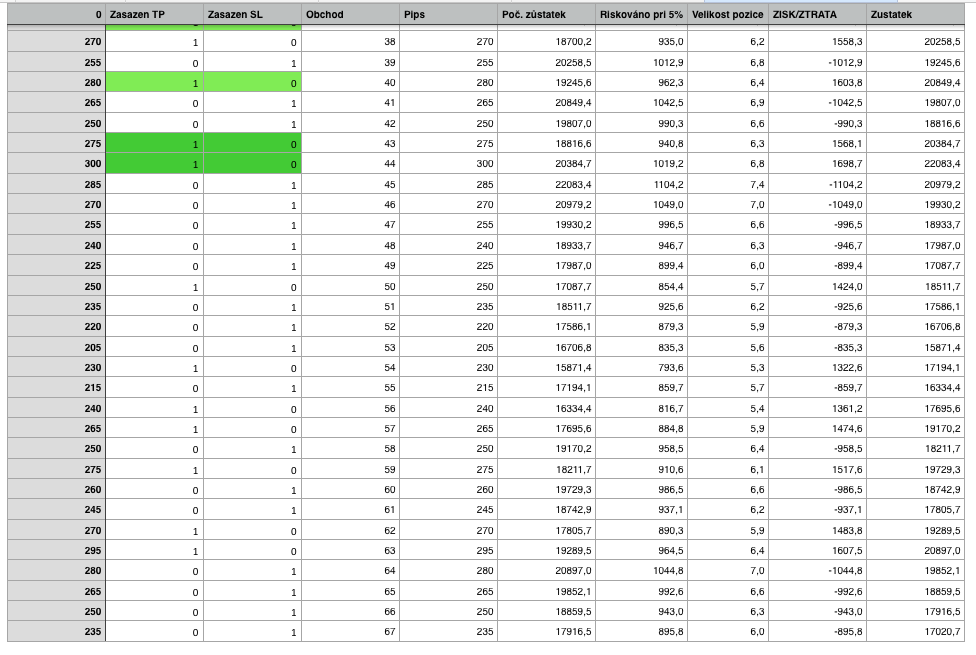Select ZISK/ZTRATA value 1558,3
976x655 pixels.
tap(817, 42)
